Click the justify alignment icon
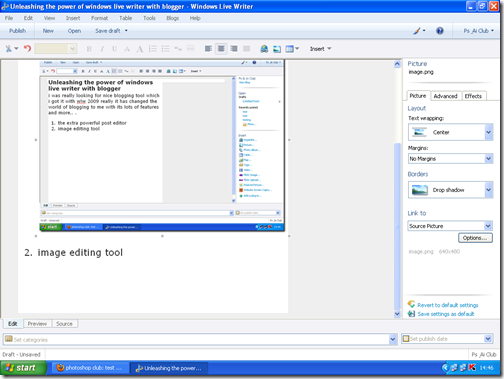The width and height of the screenshot is (504, 379). [x=247, y=49]
